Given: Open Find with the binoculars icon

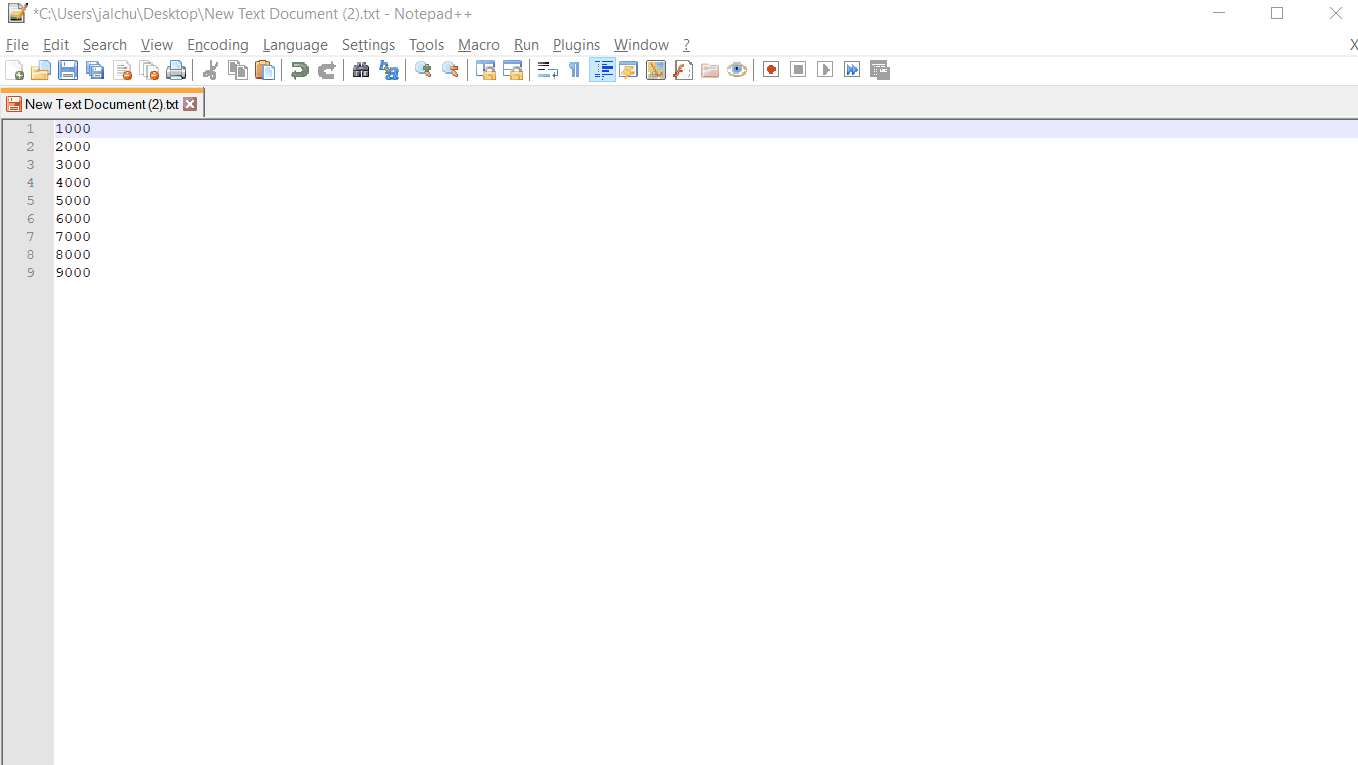Looking at the screenshot, I should 362,70.
